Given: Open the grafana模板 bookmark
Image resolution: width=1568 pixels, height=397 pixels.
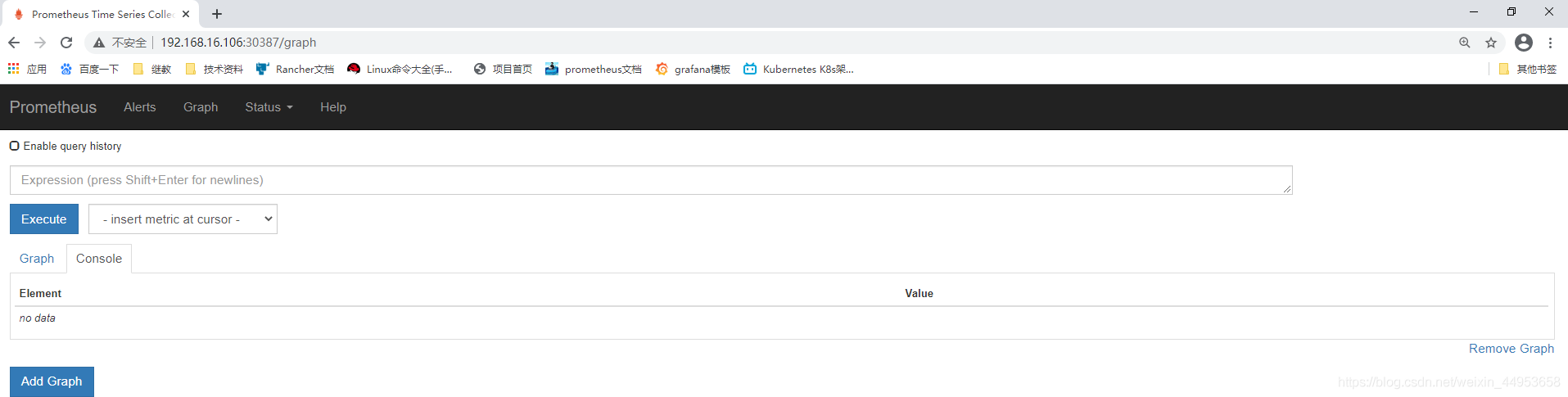Looking at the screenshot, I should tap(693, 69).
